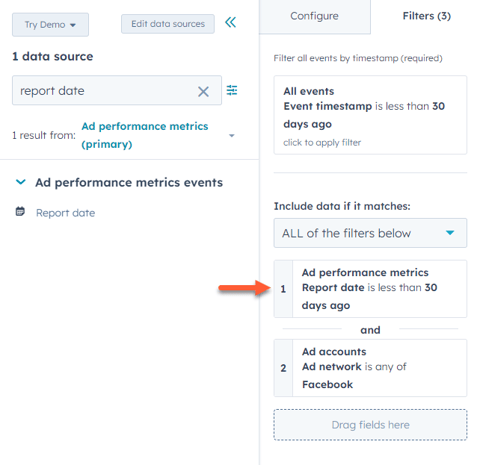
Task: Edit the Report date less than 30 days filter
Action: (x=380, y=289)
